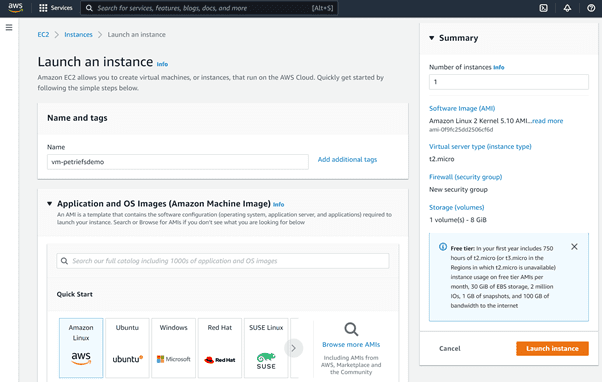Go to Instances breadcrumb link
Viewport: 602px width, 382px height.
(78, 35)
